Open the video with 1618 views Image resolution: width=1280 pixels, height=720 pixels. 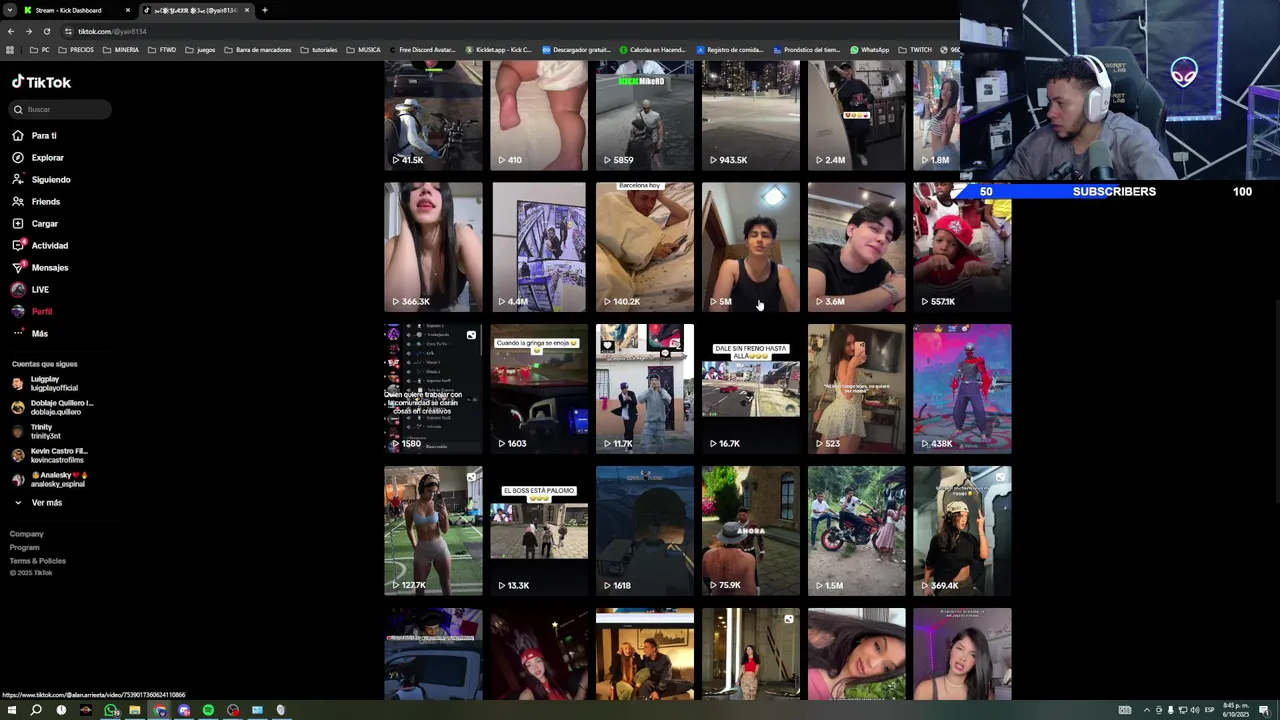[x=645, y=531]
